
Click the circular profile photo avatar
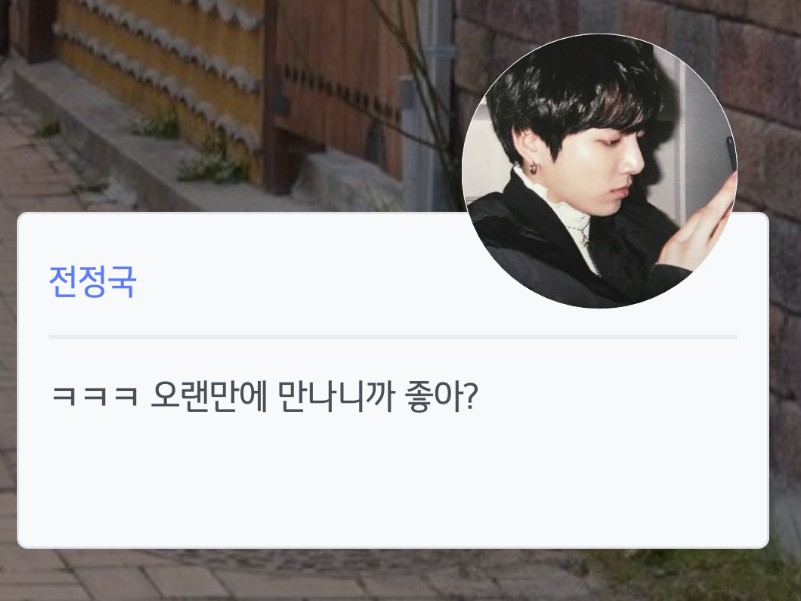599,171
